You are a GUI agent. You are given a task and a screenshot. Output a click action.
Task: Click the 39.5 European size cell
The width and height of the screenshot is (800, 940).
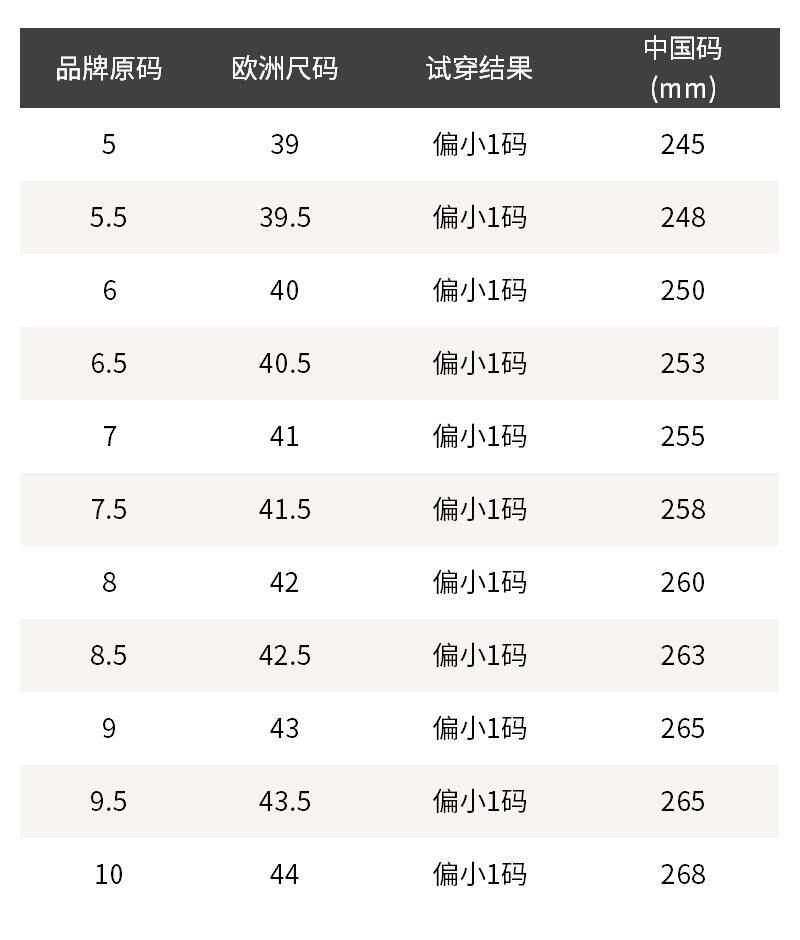coord(284,218)
